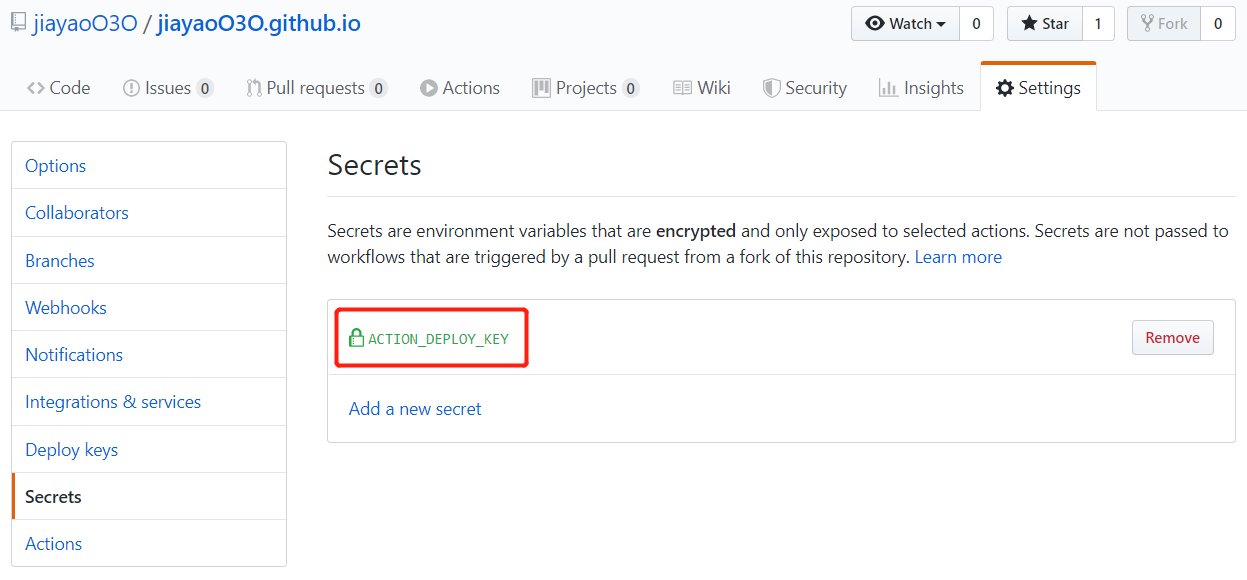Click the Settings gear icon
This screenshot has height=580, width=1247.
[x=1004, y=88]
